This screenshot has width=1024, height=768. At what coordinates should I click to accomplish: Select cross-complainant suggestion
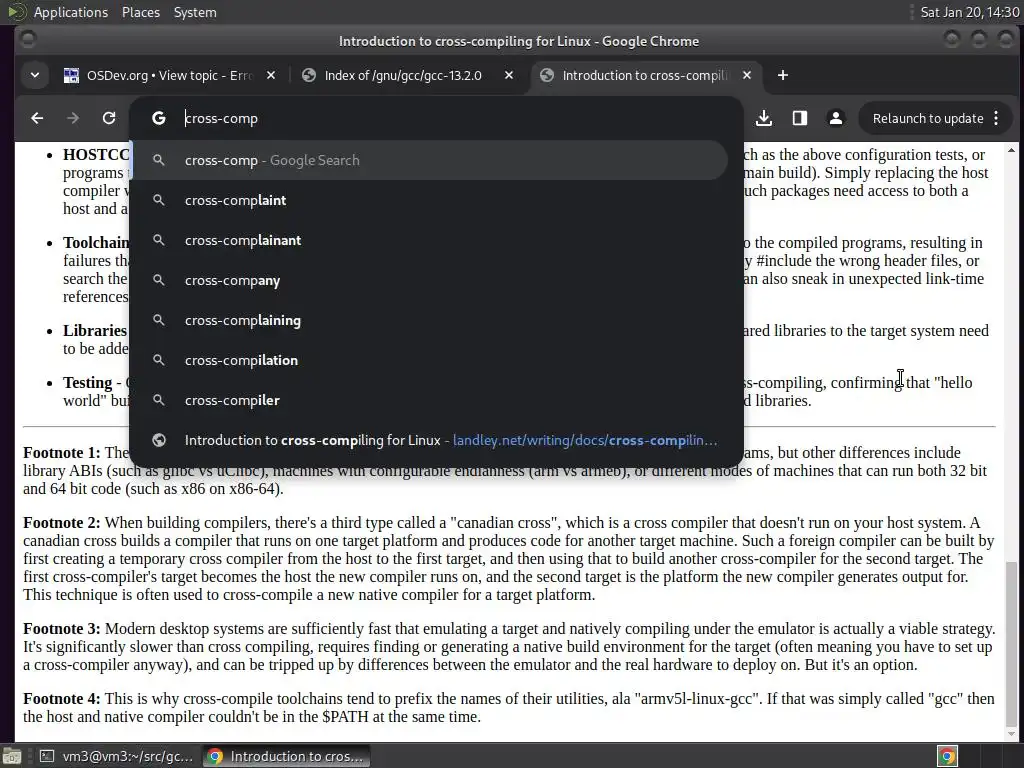point(430,240)
